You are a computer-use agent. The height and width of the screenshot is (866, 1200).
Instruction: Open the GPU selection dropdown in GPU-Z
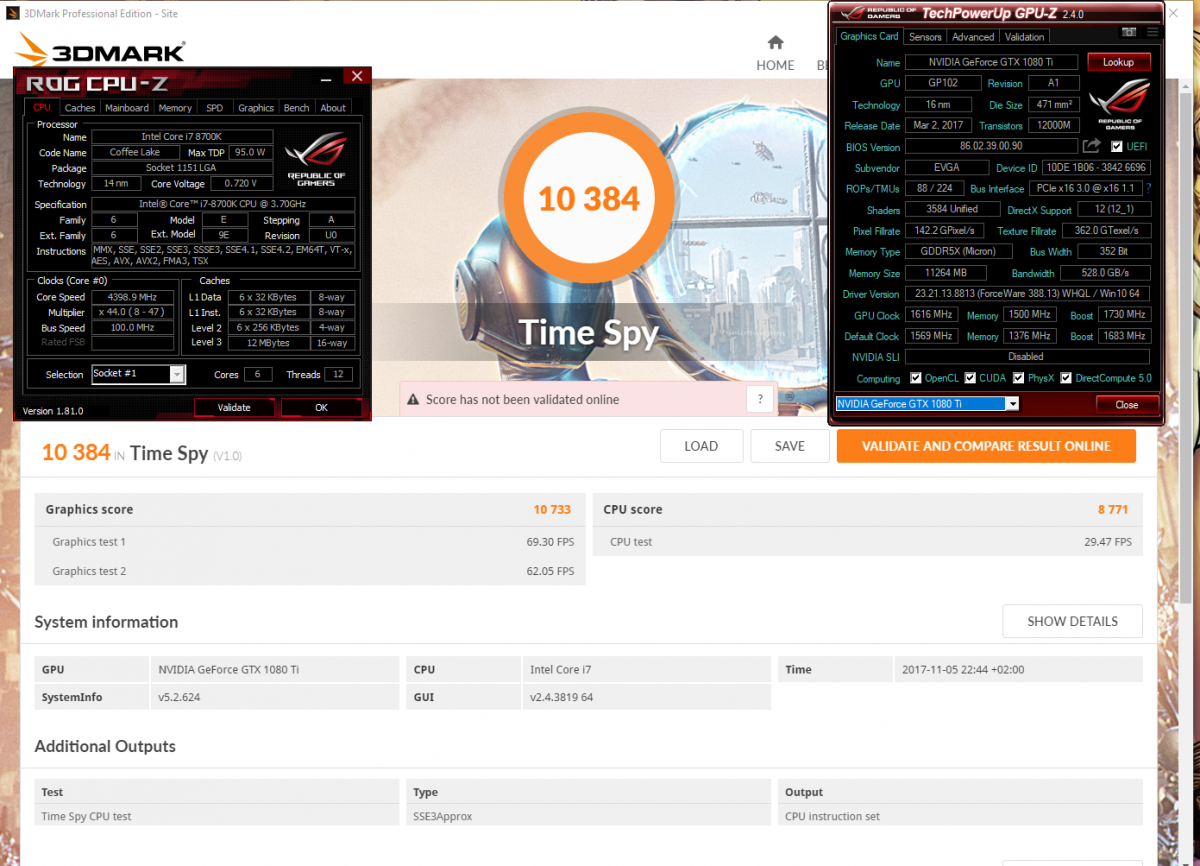pyautogui.click(x=1012, y=403)
